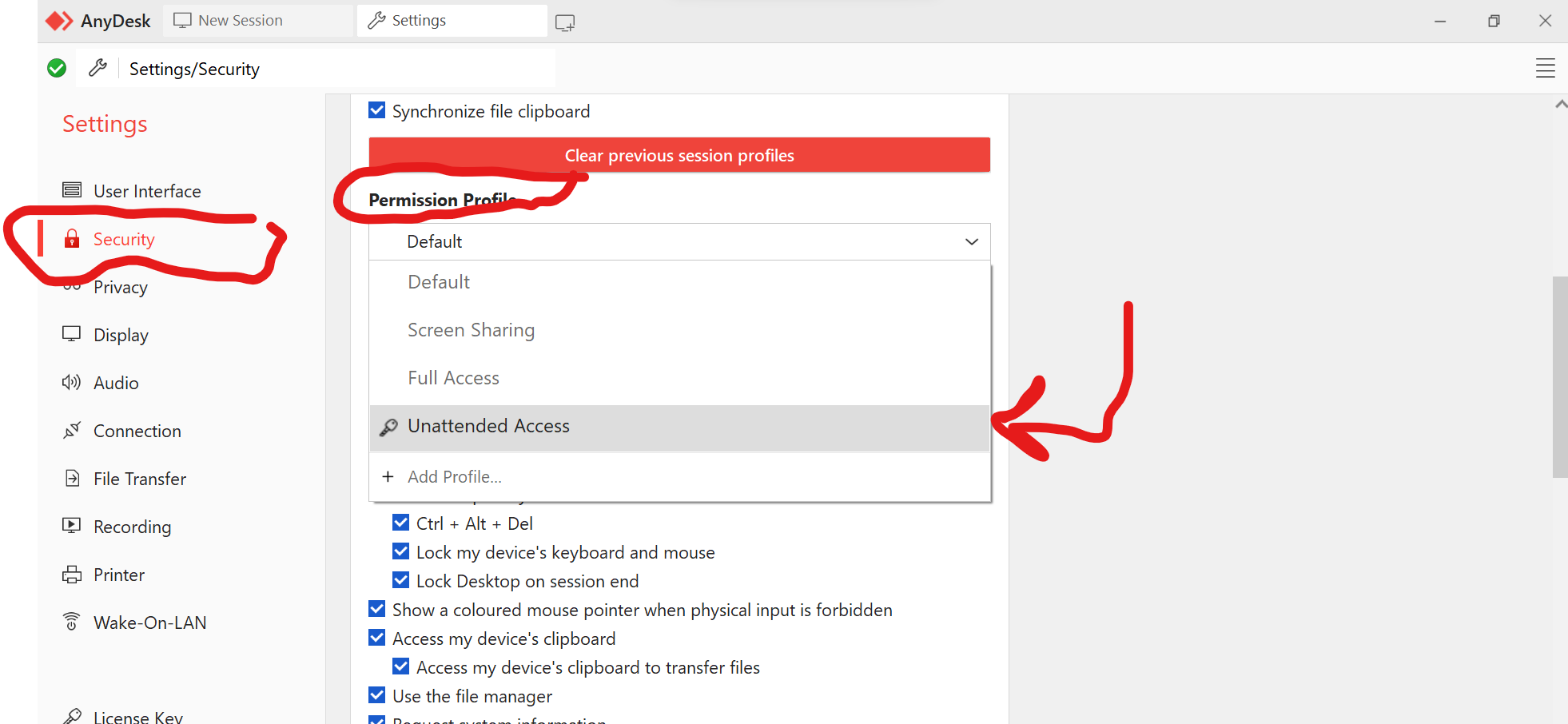Minimize the AnyDesk window
Viewport: 1568px width, 724px height.
[x=1440, y=21]
